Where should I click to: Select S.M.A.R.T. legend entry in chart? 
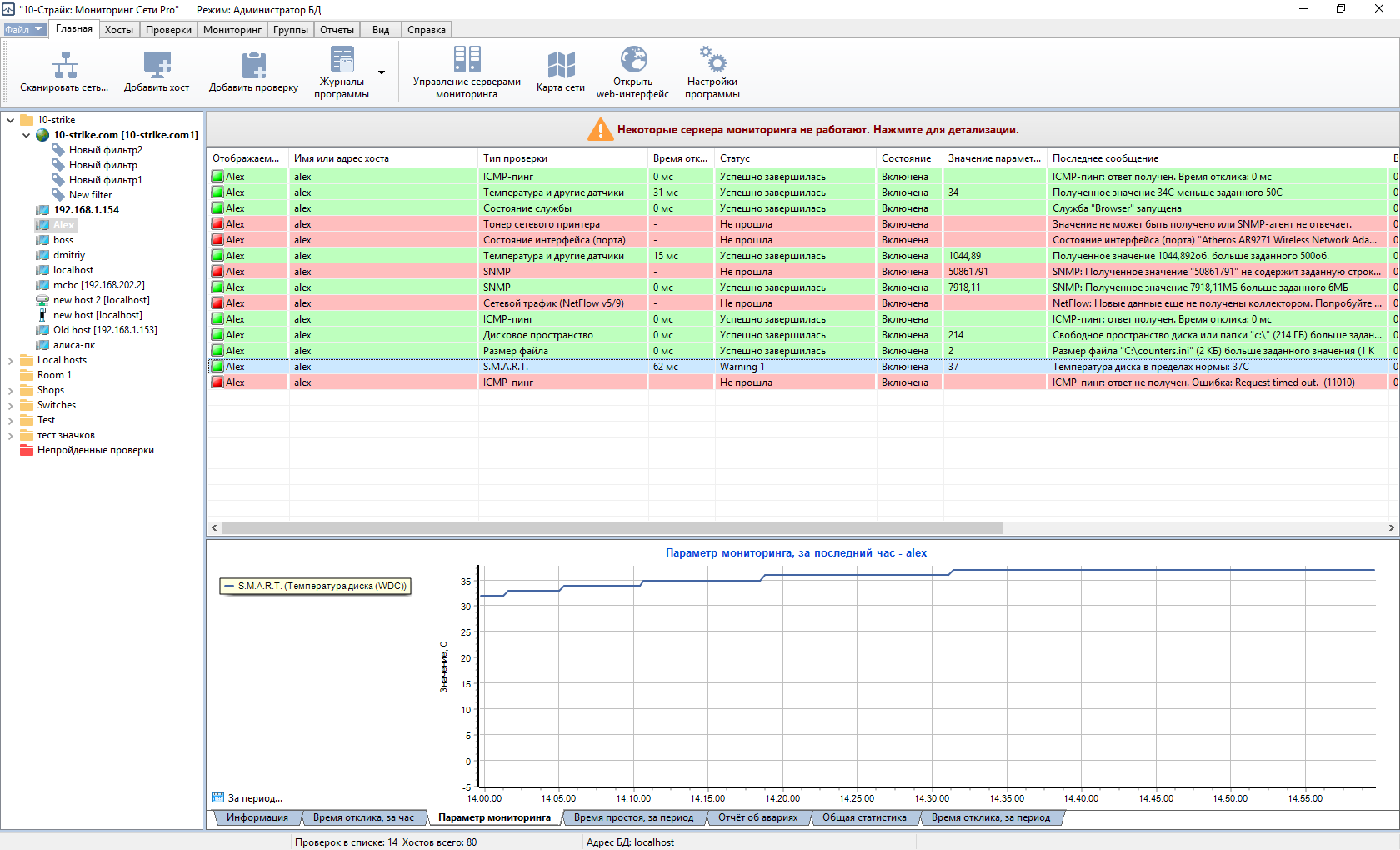(315, 586)
